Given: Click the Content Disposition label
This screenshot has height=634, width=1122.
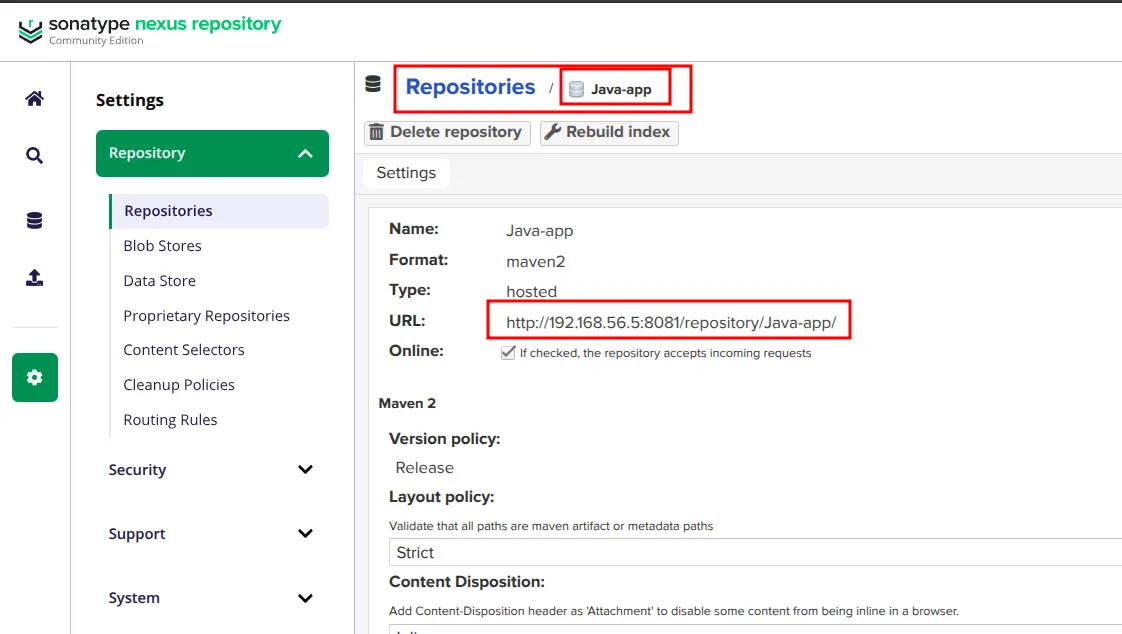Looking at the screenshot, I should 467,582.
